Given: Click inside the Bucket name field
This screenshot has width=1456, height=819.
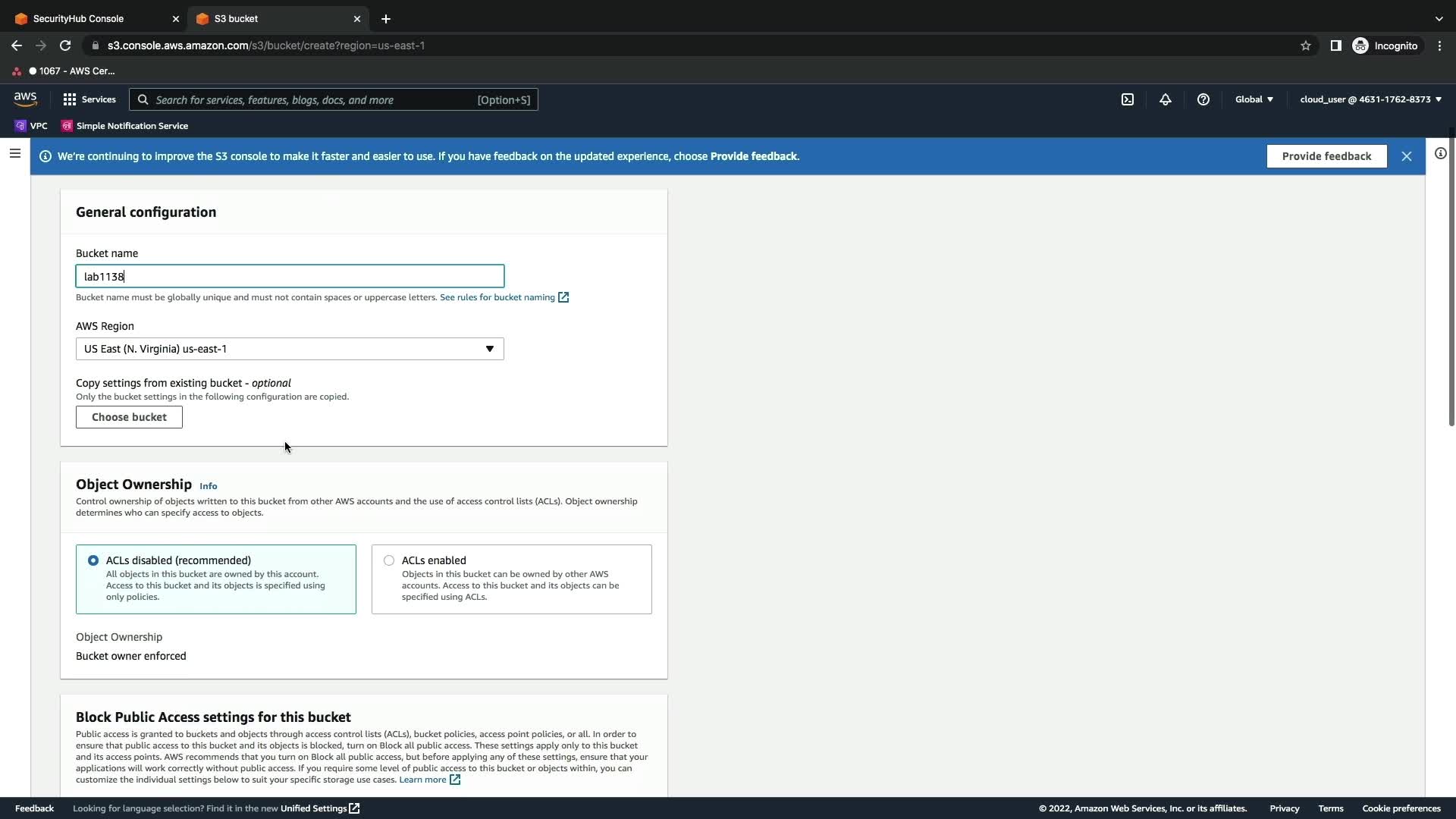Looking at the screenshot, I should pyautogui.click(x=290, y=276).
